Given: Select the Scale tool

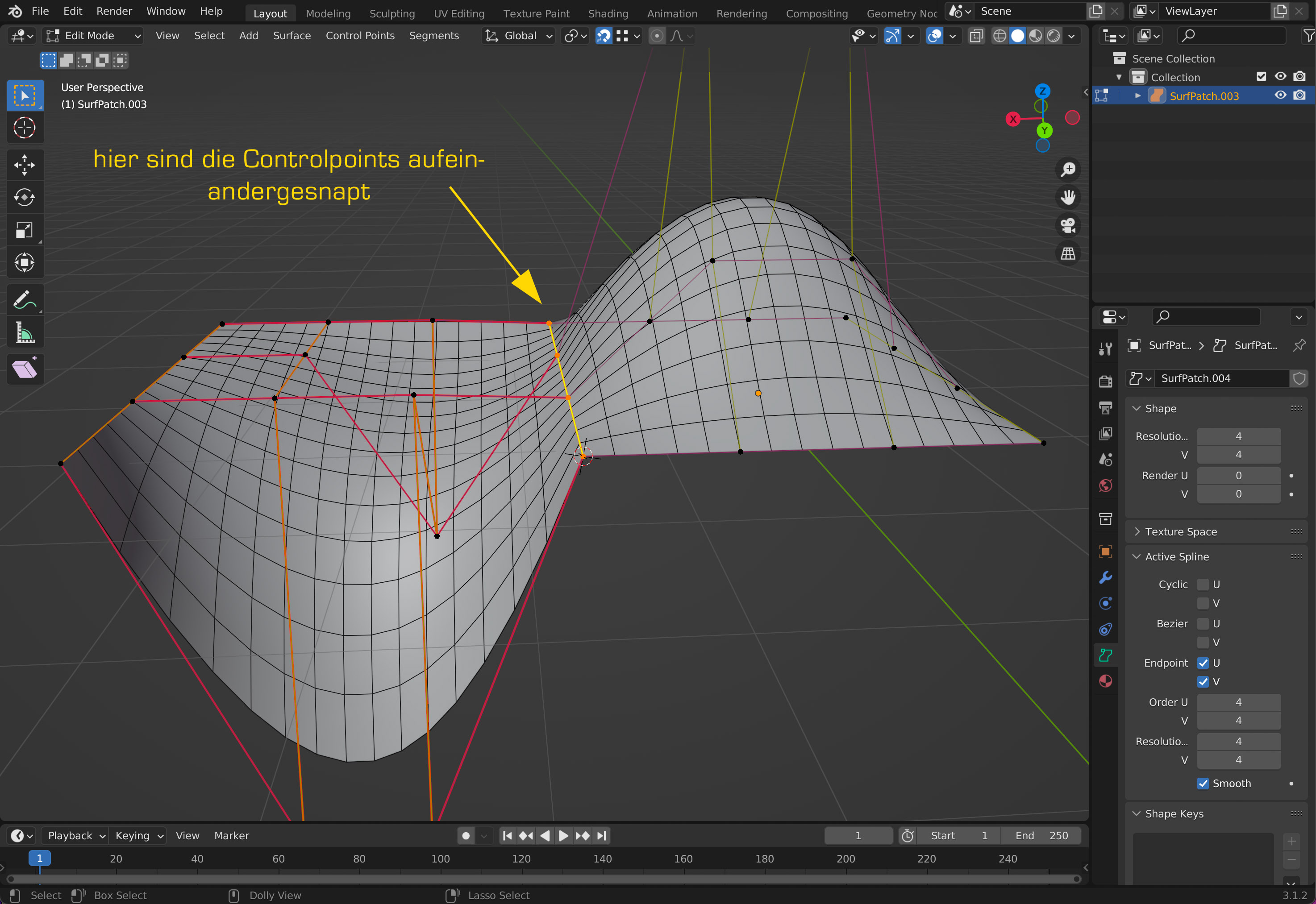Looking at the screenshot, I should [25, 230].
